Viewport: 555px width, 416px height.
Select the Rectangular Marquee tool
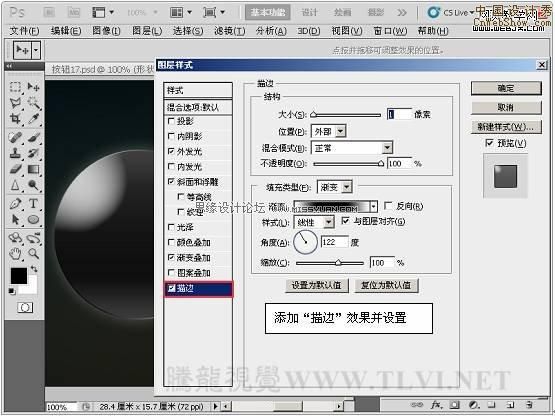coord(15,87)
